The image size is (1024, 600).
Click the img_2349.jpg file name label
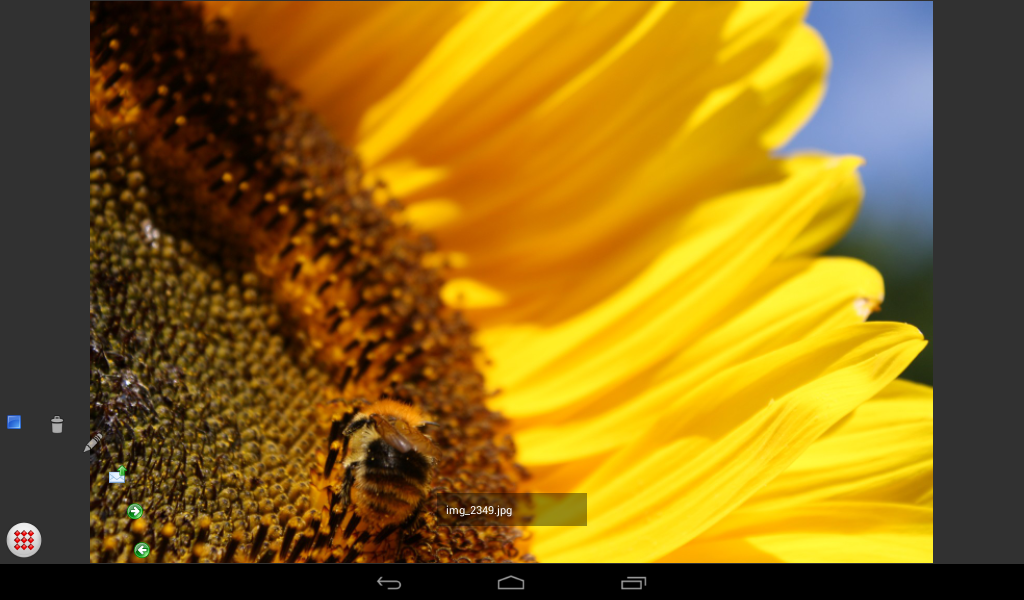point(479,510)
